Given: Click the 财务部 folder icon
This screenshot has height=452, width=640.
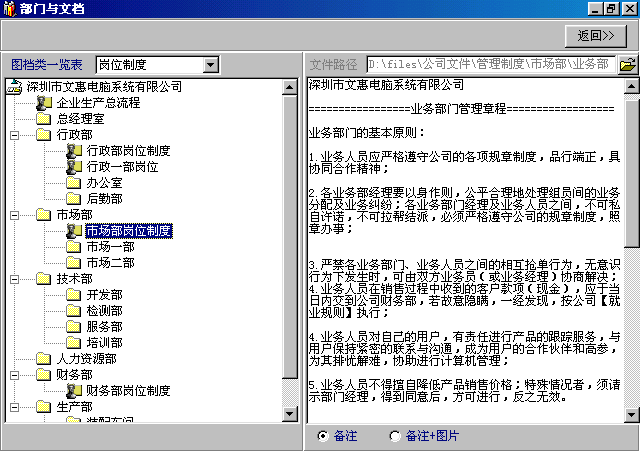Looking at the screenshot, I should [x=43, y=375].
